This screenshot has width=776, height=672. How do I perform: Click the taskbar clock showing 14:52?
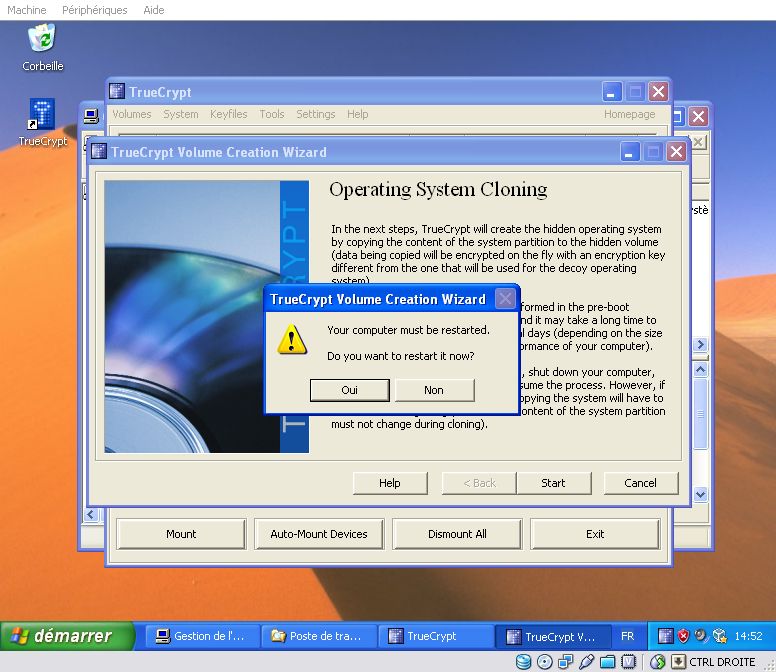click(x=748, y=636)
